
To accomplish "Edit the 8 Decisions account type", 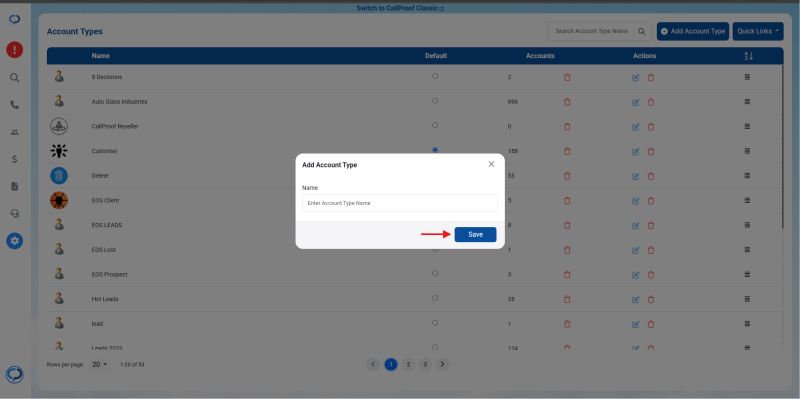I will [636, 78].
